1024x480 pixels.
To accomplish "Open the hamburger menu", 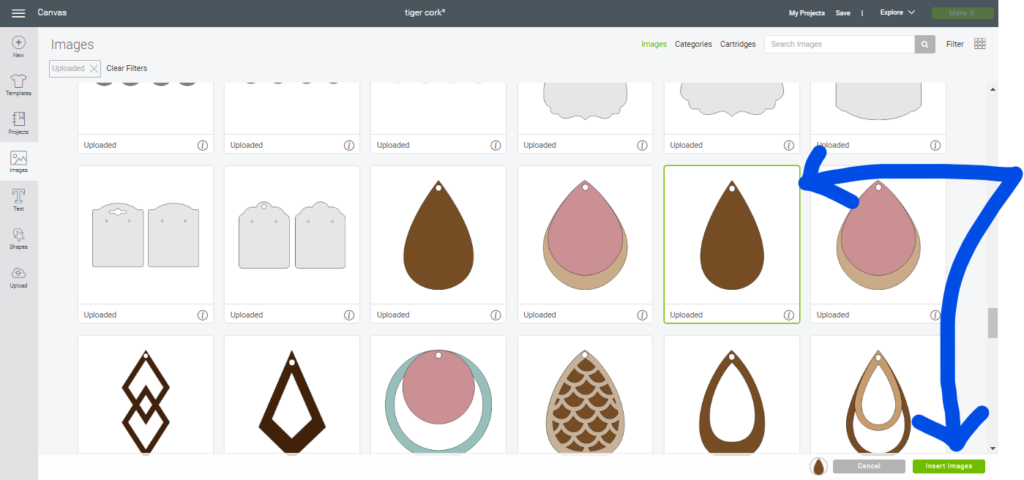I will click(x=18, y=13).
